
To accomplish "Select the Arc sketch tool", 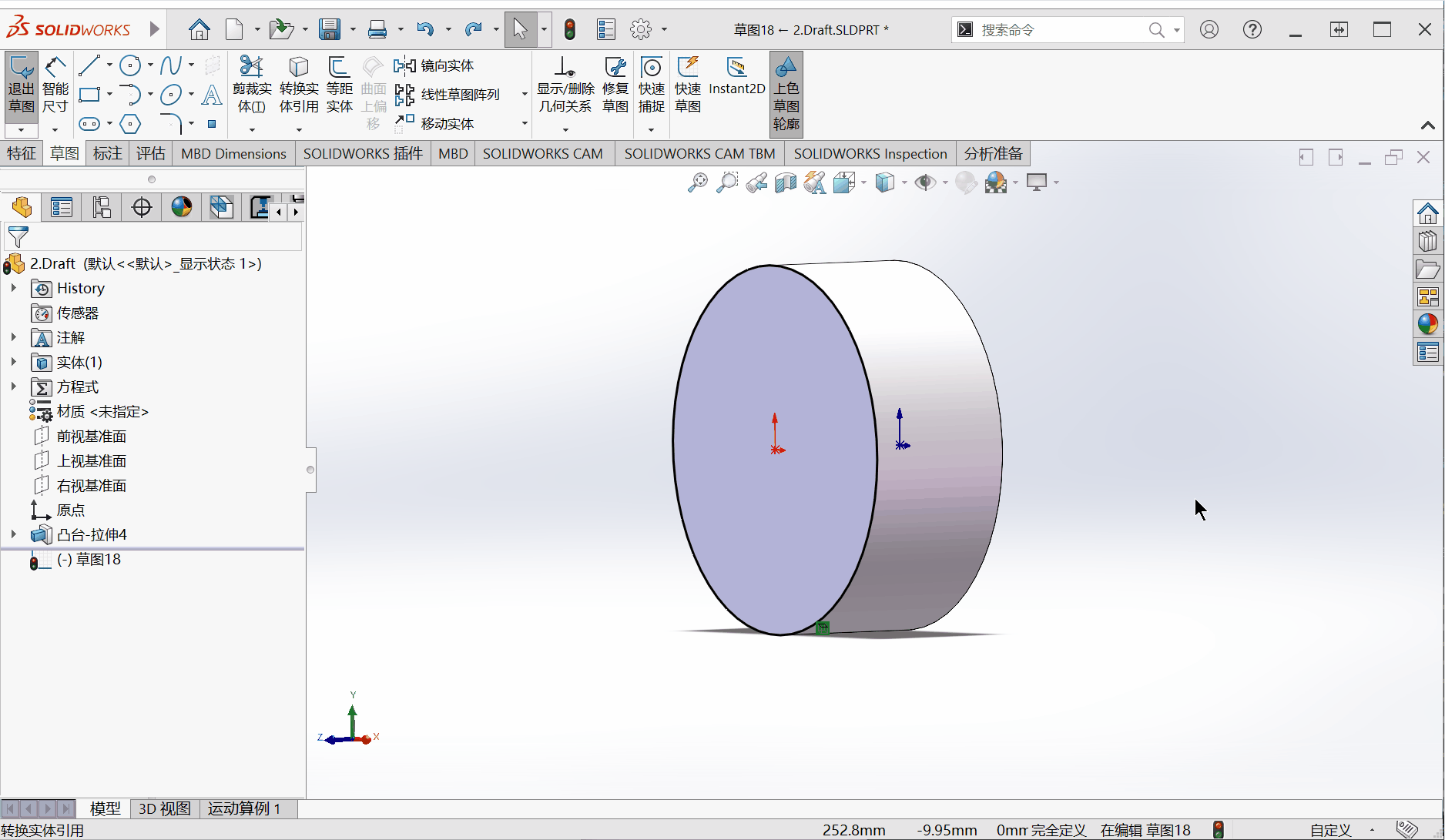I will click(x=130, y=95).
